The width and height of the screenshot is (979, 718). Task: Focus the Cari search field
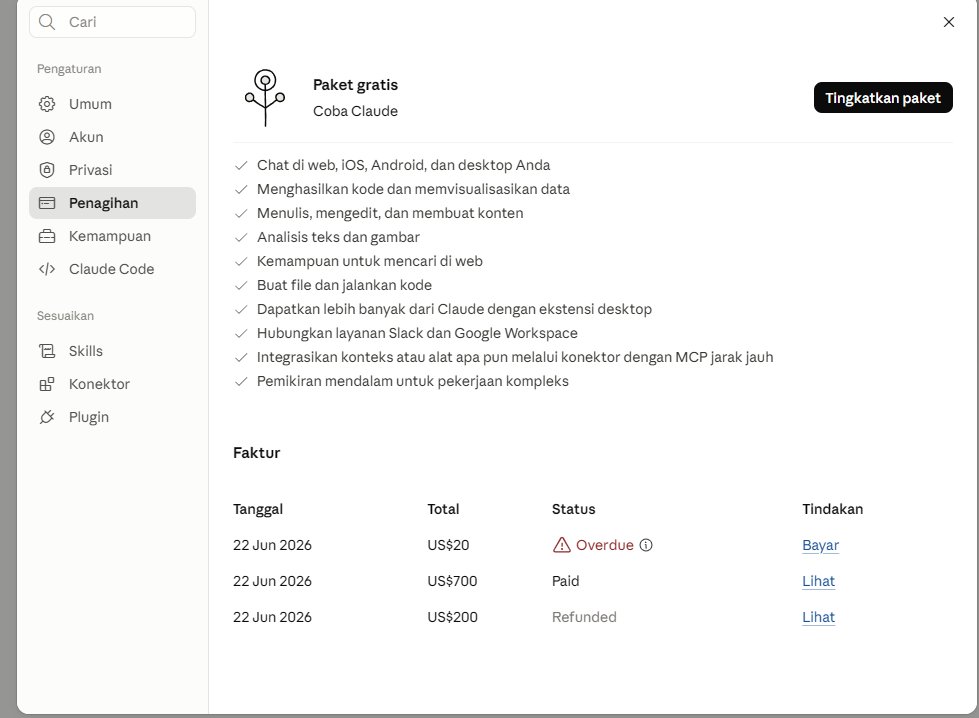[x=112, y=22]
